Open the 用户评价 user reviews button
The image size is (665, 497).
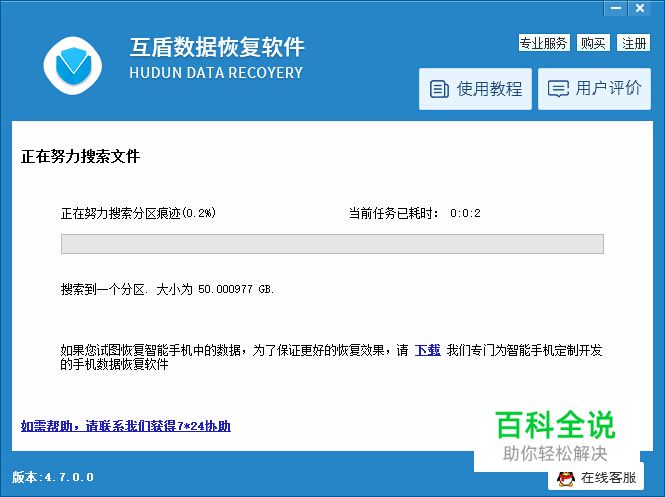pyautogui.click(x=594, y=89)
